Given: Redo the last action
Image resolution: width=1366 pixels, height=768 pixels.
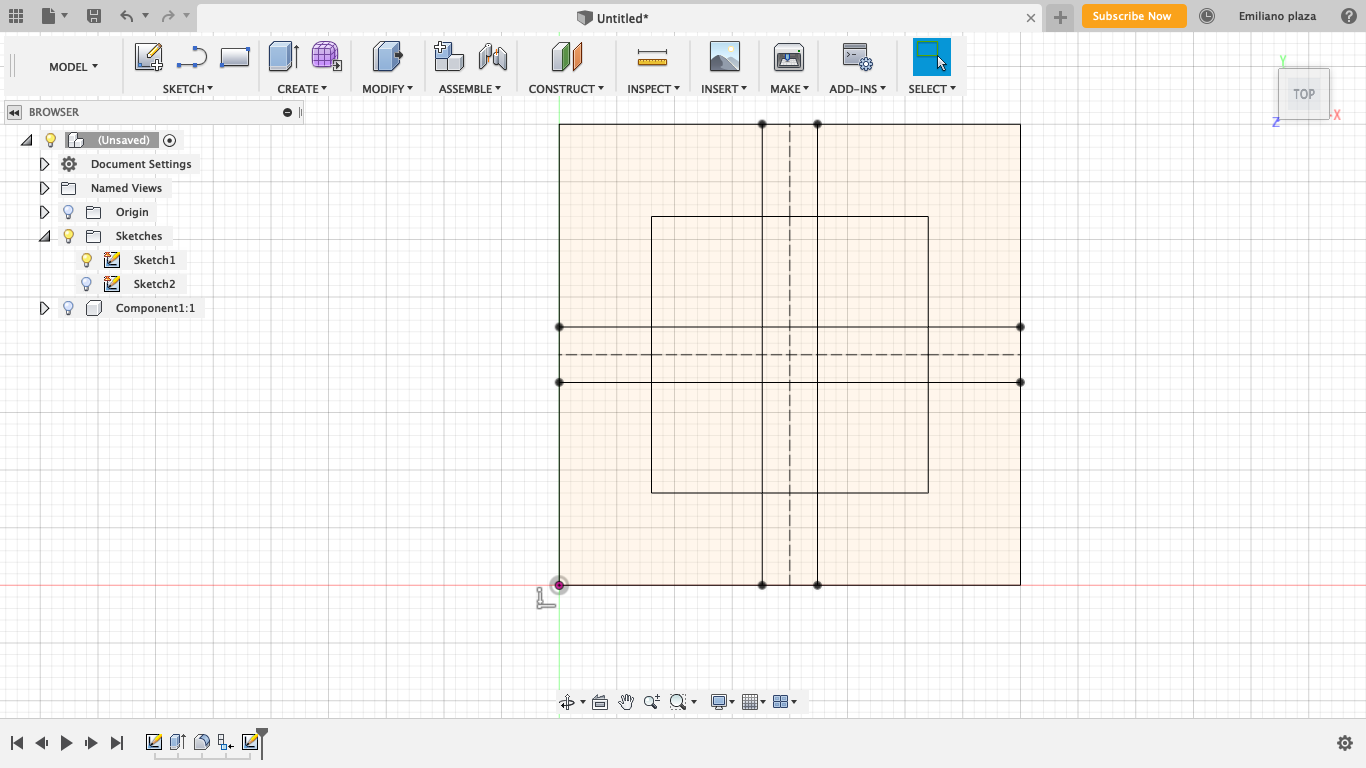Looking at the screenshot, I should pos(168,16).
